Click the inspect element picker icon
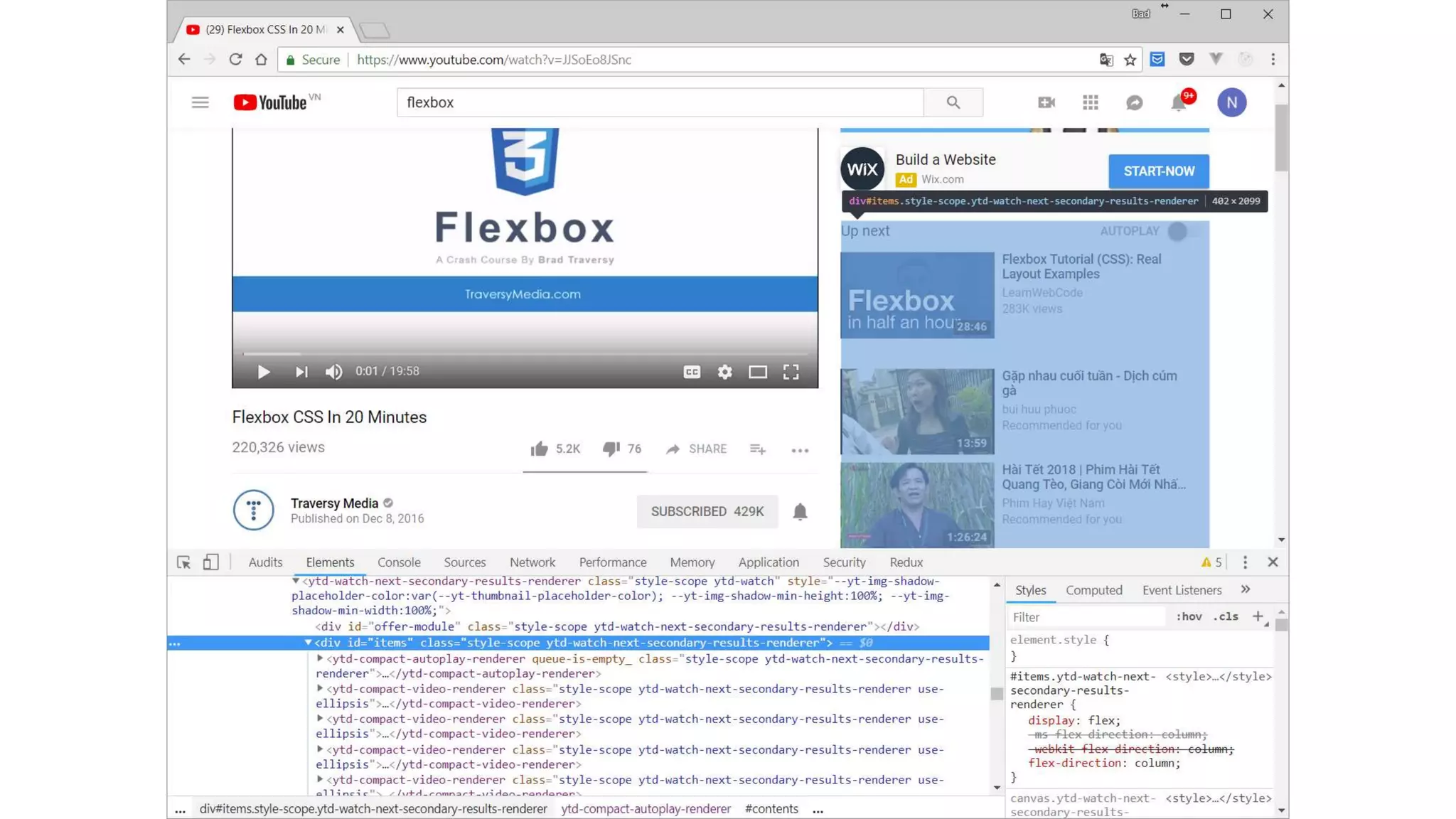This screenshot has width=1456, height=819. coord(183,562)
